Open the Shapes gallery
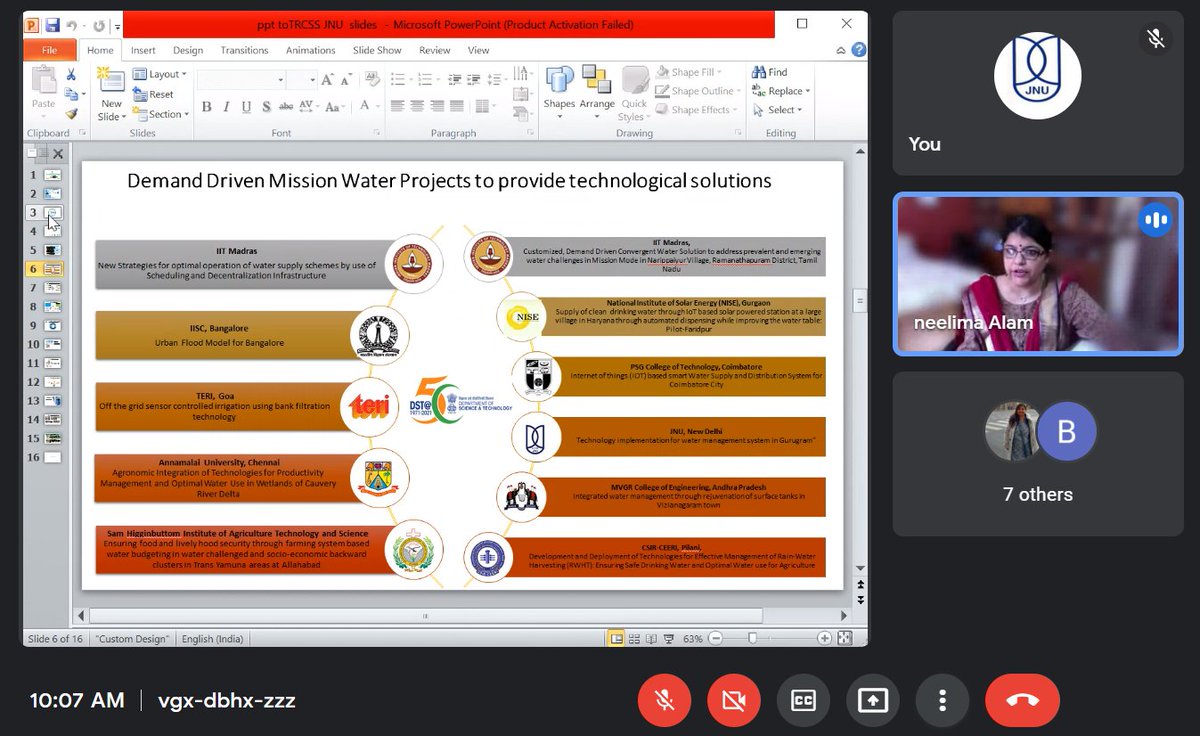The width and height of the screenshot is (1200, 736). click(559, 90)
